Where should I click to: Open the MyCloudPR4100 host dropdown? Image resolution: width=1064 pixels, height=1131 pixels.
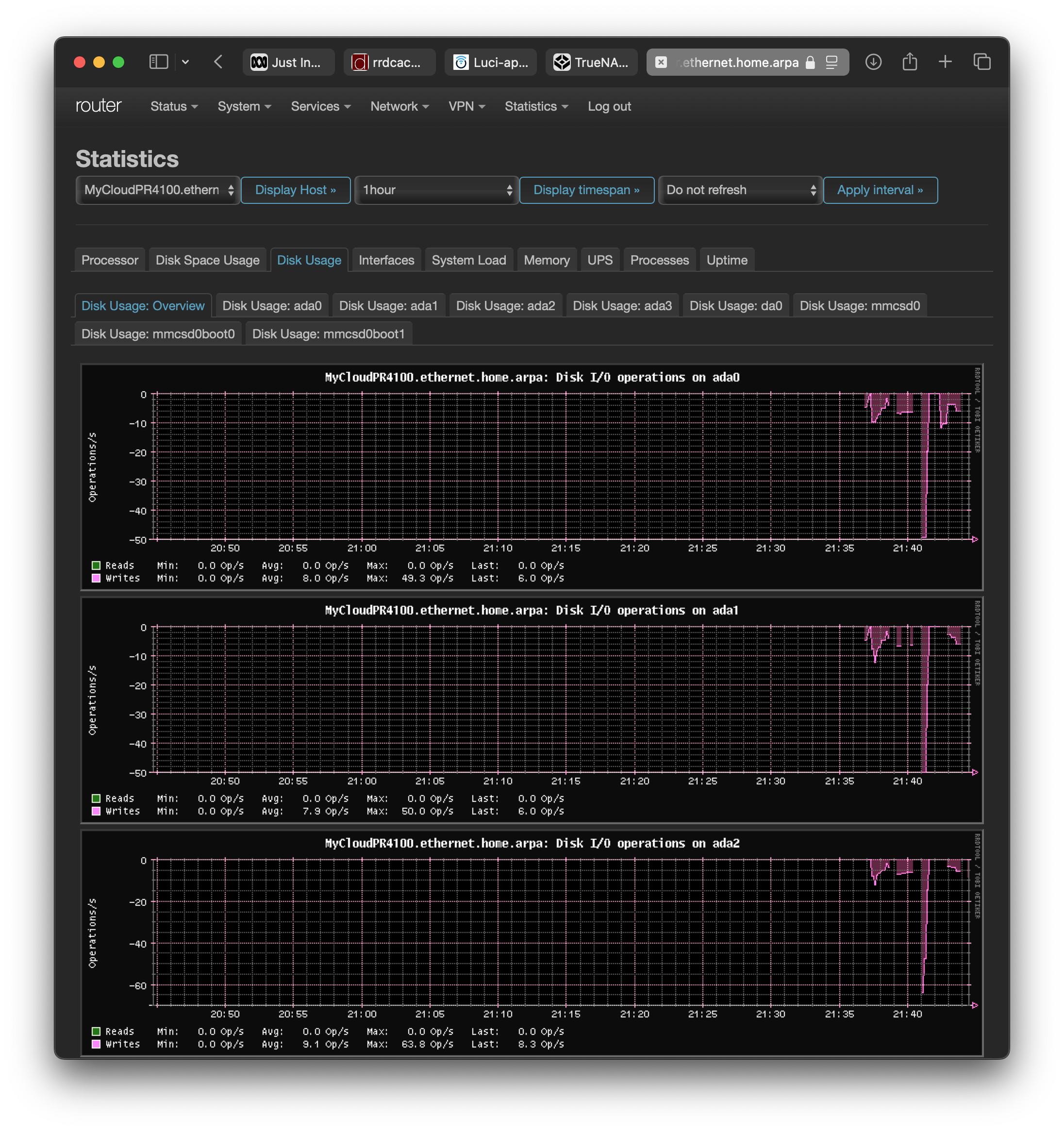158,190
